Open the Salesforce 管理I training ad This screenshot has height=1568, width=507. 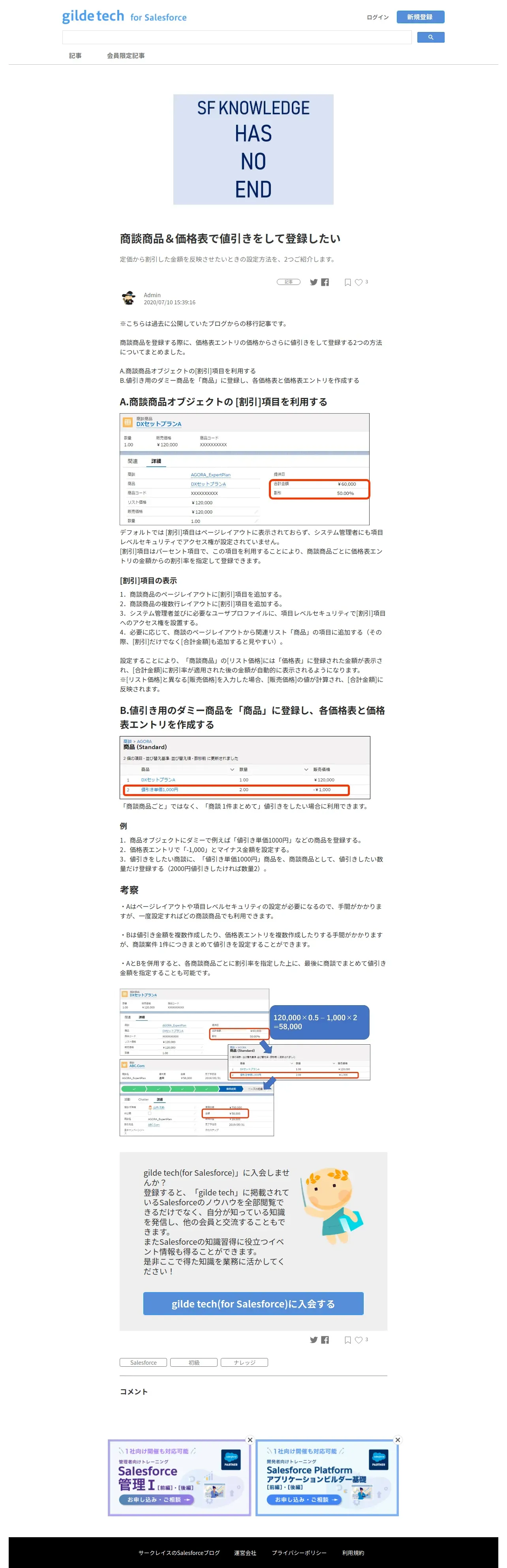click(x=180, y=1477)
